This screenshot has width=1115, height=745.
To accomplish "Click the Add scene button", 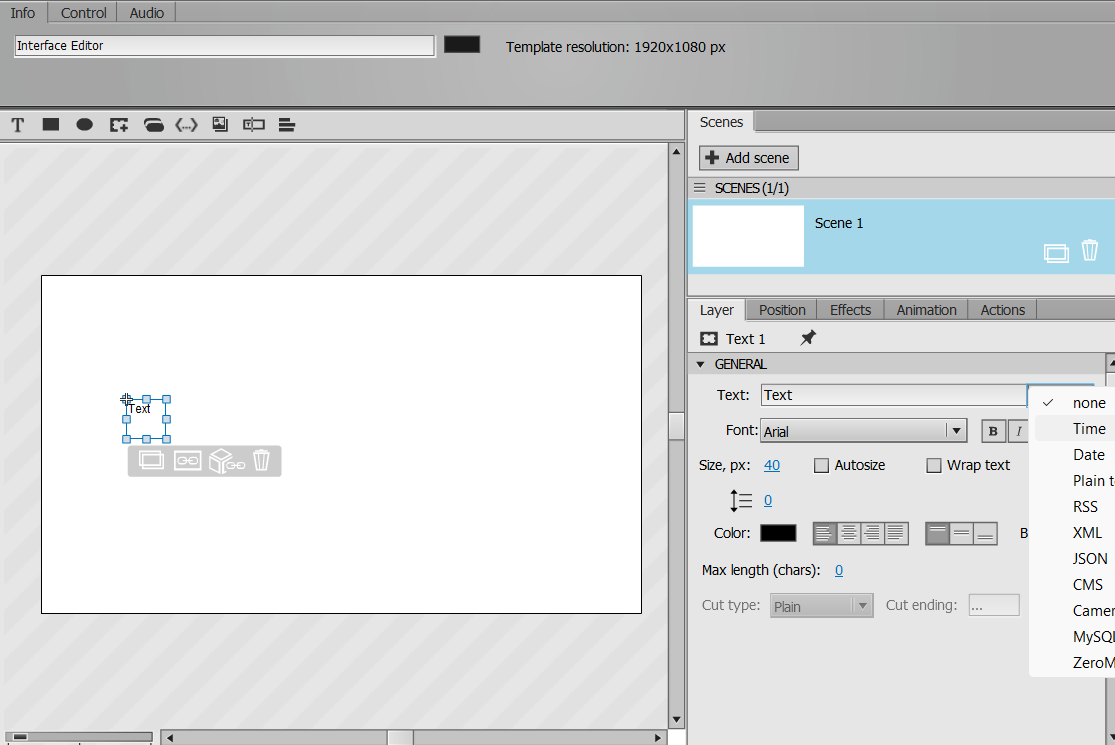I will click(749, 158).
